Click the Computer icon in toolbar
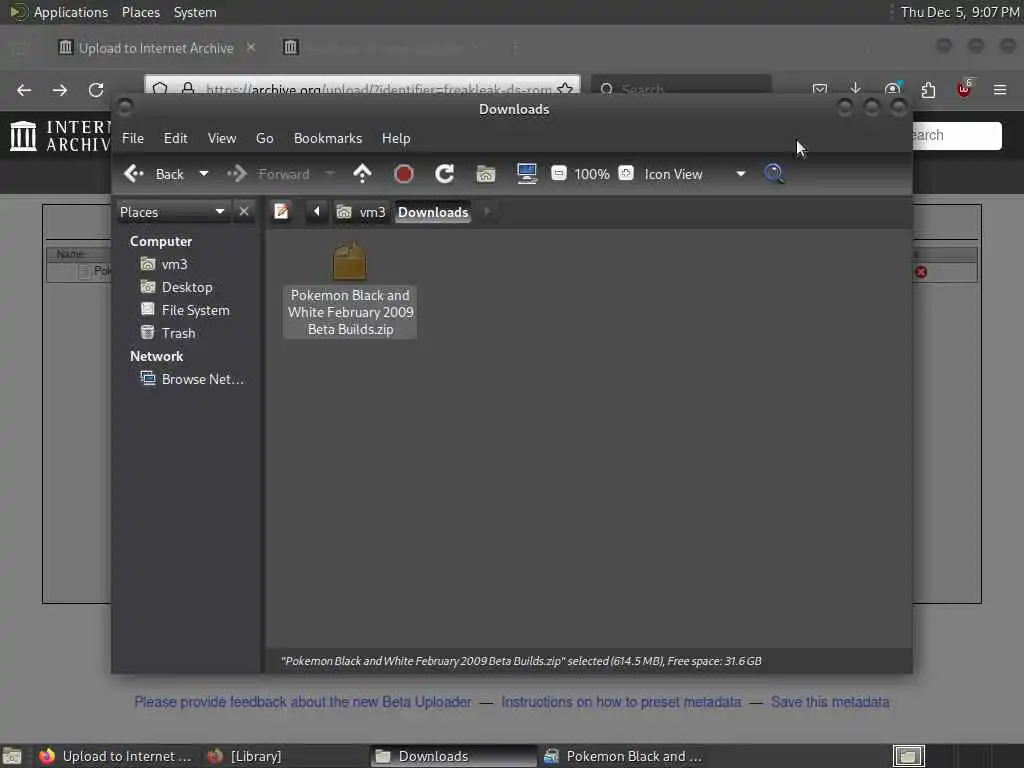The width and height of the screenshot is (1024, 768). pos(526,173)
